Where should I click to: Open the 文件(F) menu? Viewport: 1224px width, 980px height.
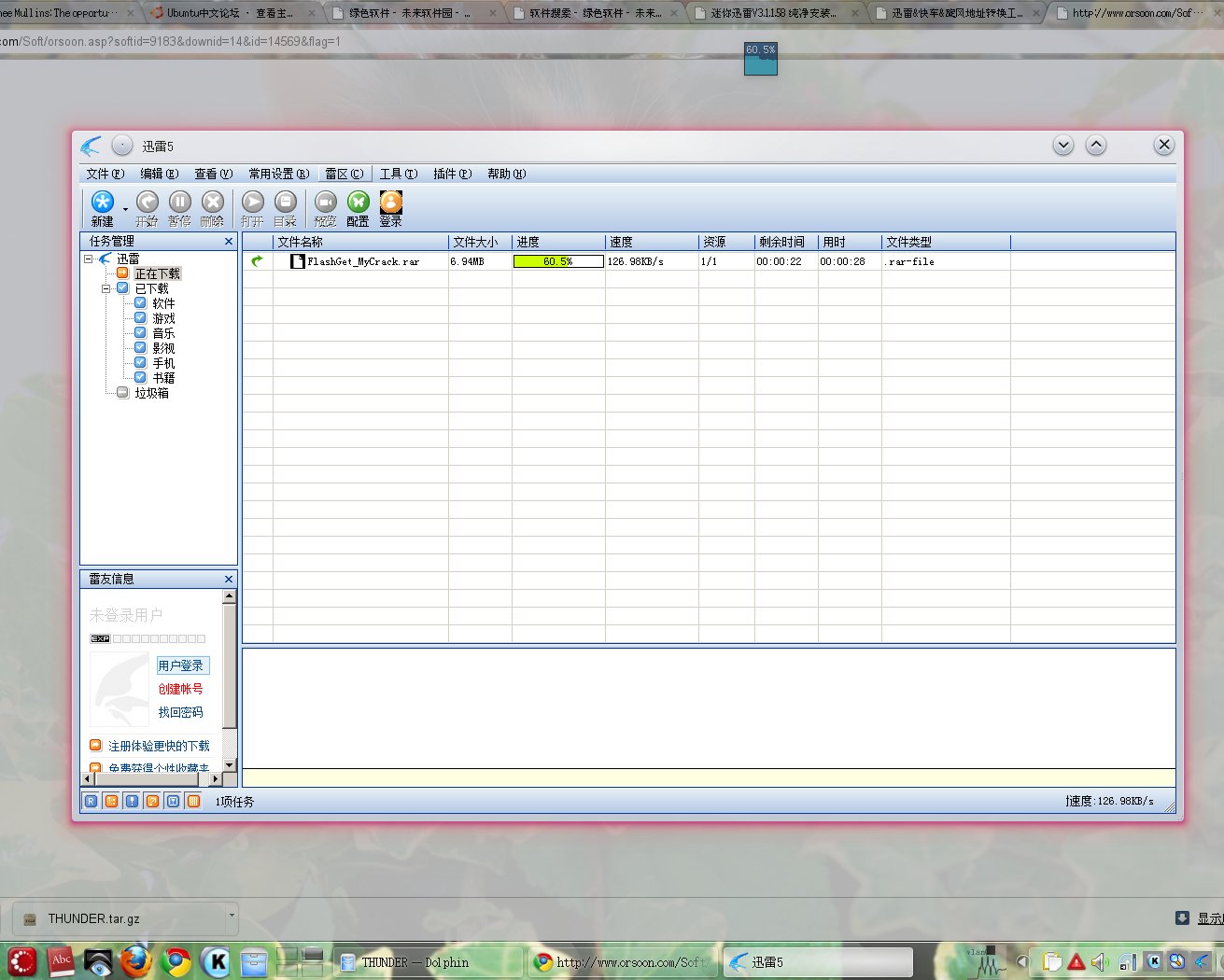[105, 174]
